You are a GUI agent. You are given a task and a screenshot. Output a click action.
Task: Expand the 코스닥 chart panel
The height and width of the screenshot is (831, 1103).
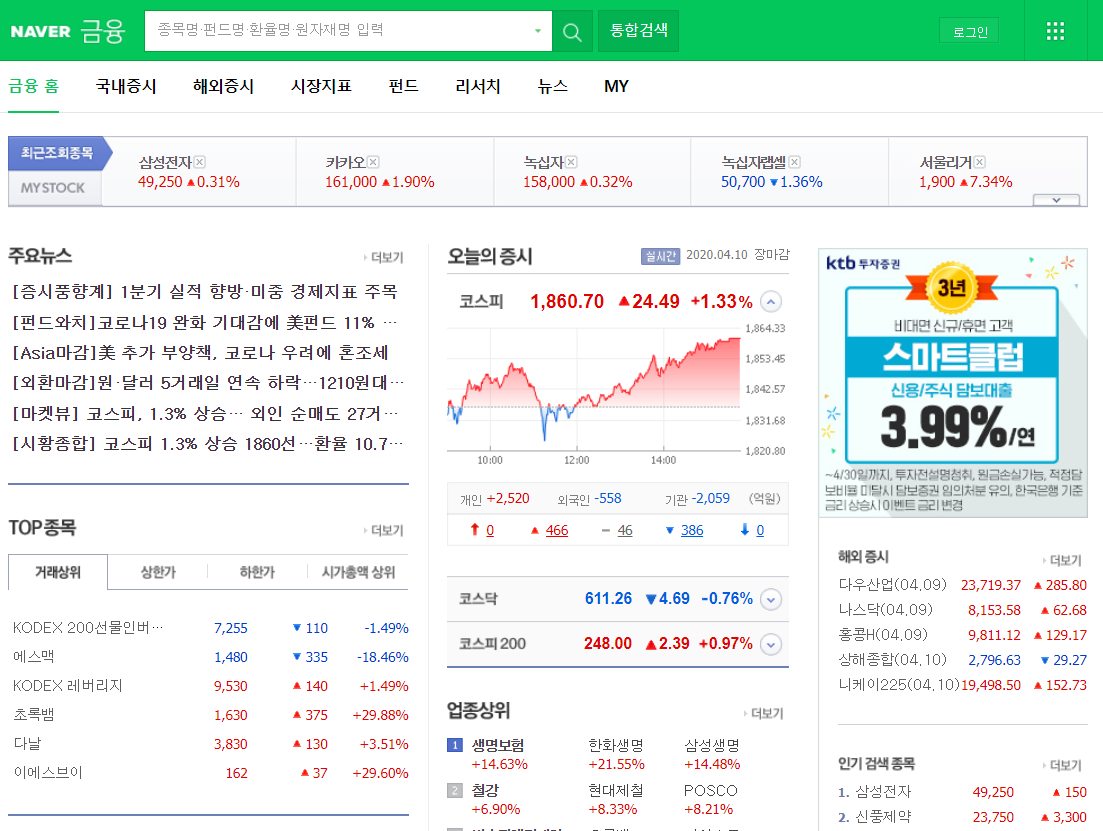771,600
